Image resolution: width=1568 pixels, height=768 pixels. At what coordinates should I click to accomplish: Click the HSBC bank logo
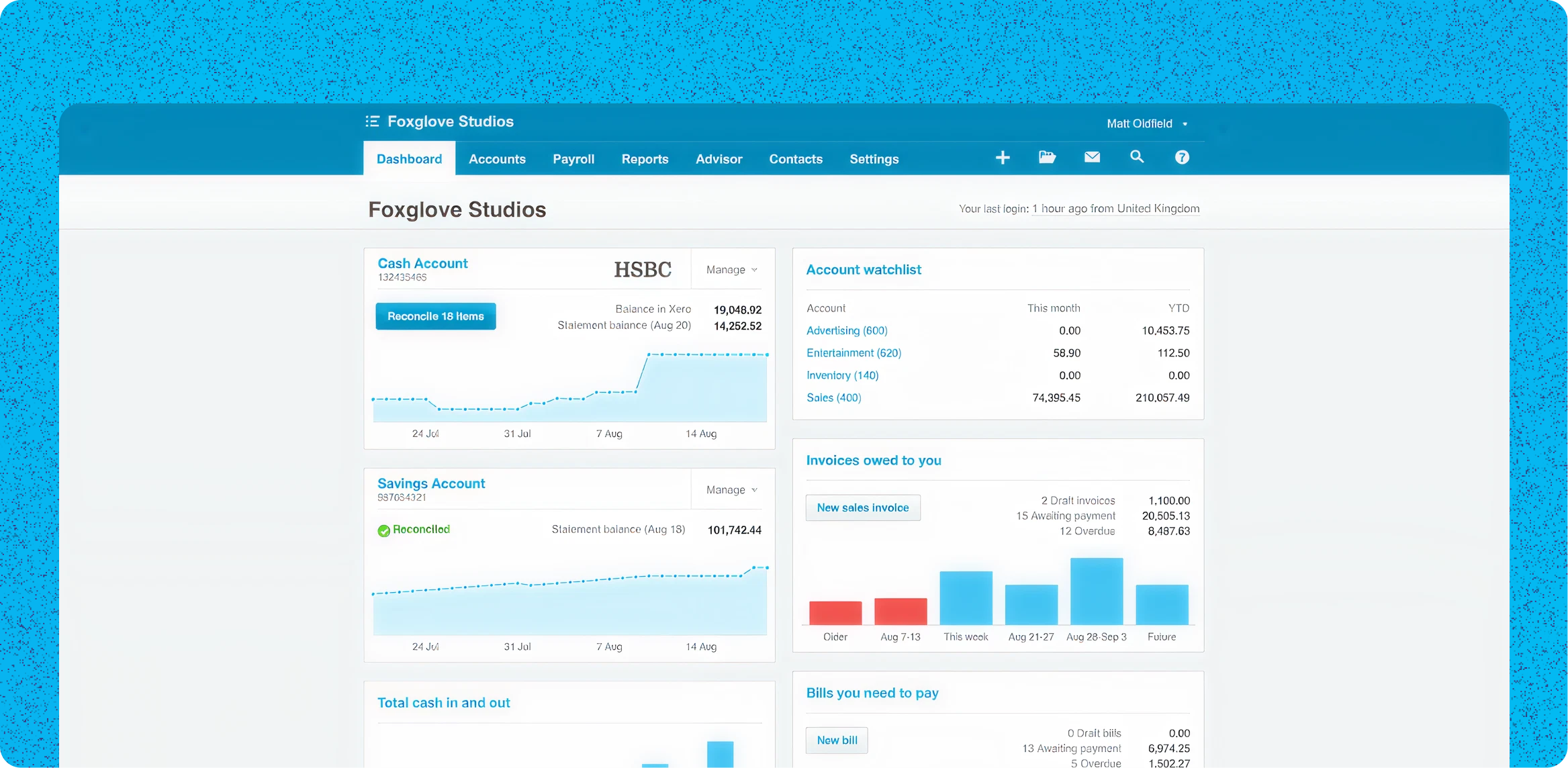[643, 269]
